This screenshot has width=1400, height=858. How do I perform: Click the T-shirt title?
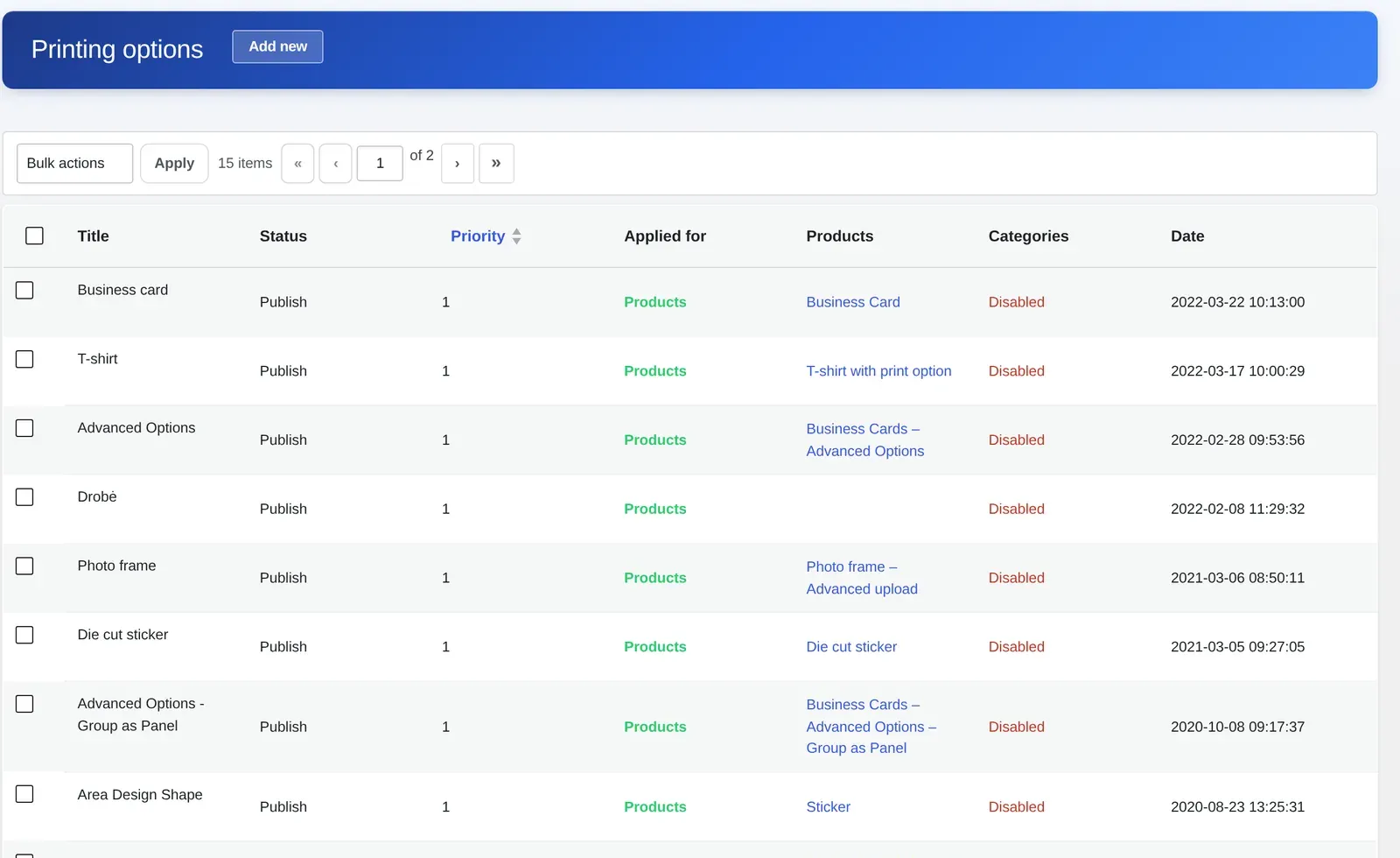click(x=97, y=359)
